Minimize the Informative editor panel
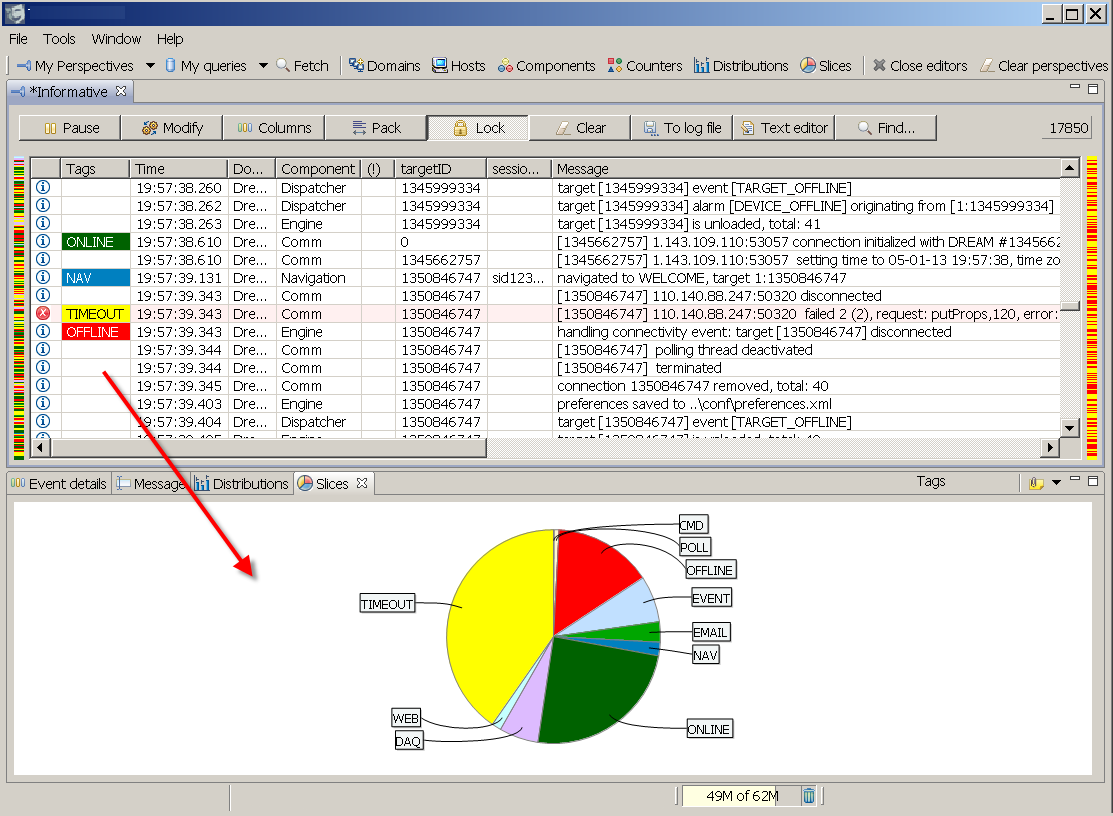 [x=1075, y=87]
